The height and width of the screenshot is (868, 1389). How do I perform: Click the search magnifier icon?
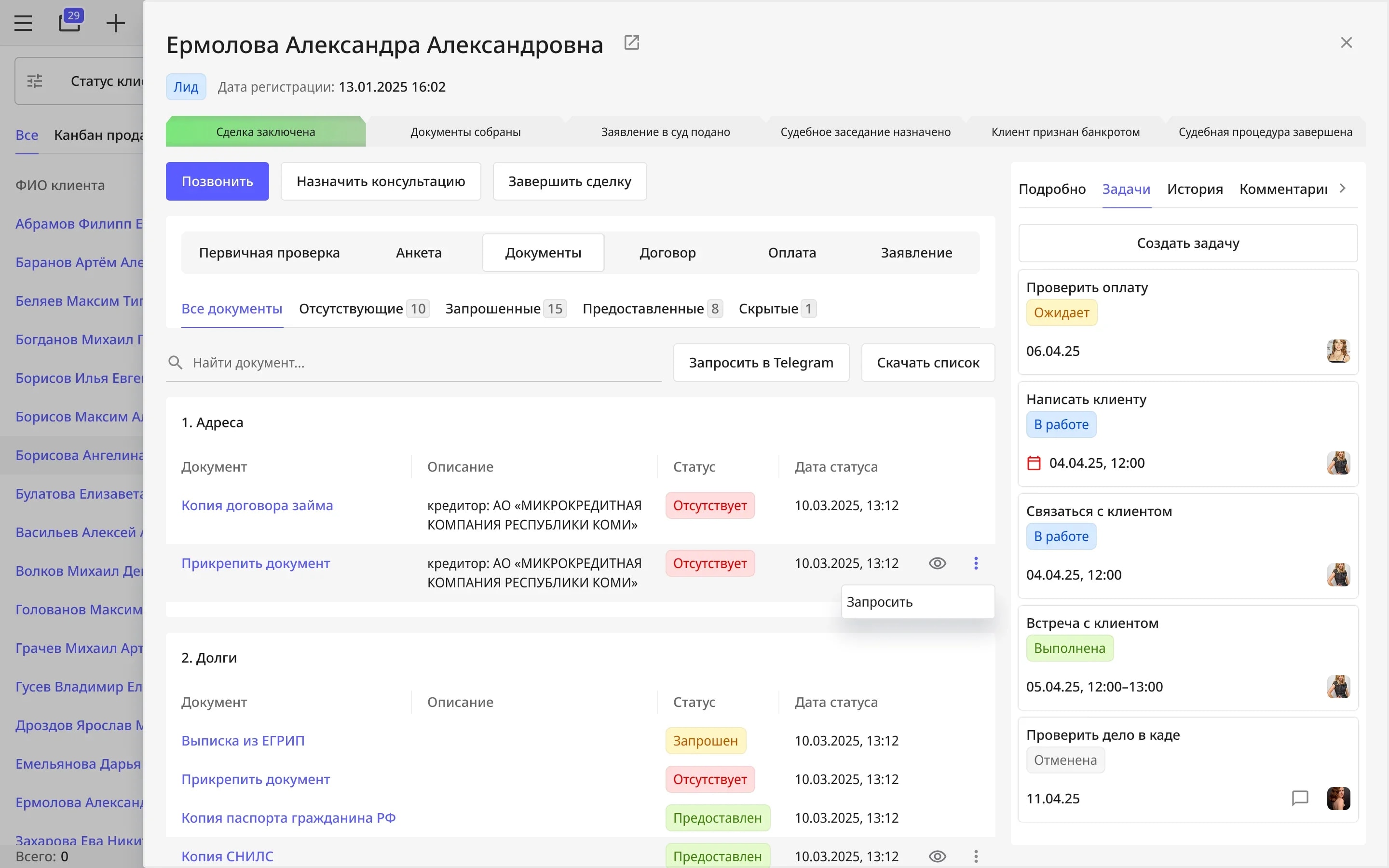[x=175, y=363]
